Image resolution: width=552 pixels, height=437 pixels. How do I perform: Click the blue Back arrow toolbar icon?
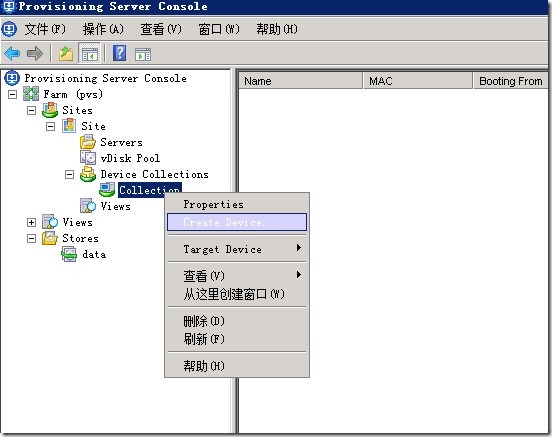[12, 54]
